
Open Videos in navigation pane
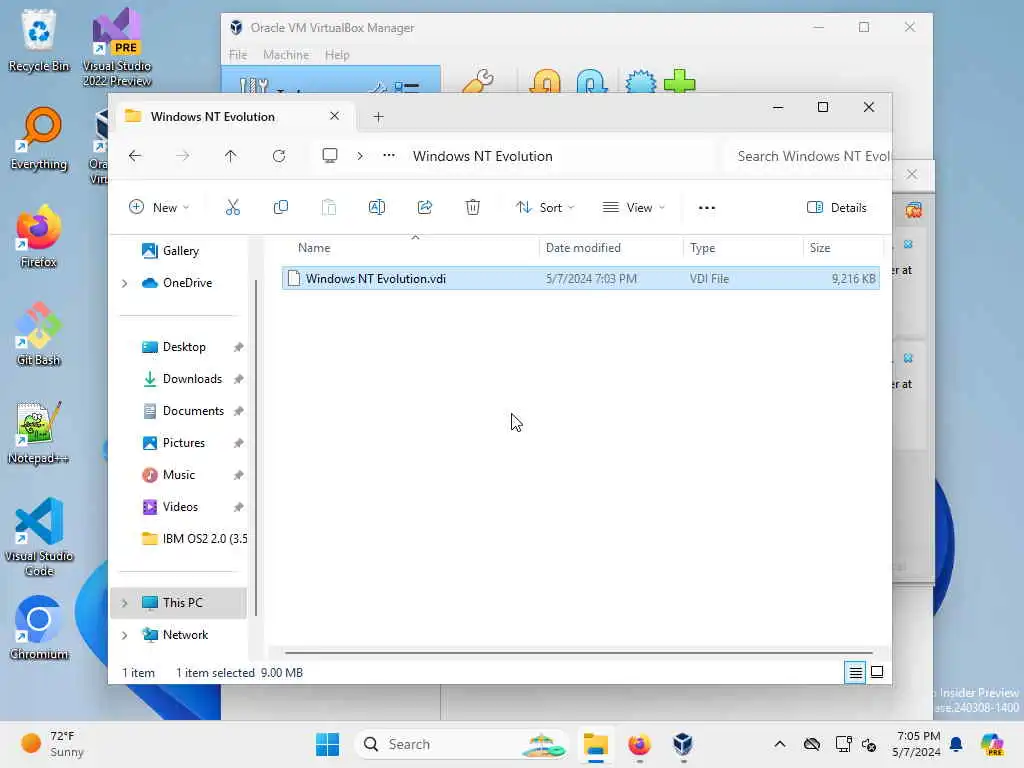point(180,507)
